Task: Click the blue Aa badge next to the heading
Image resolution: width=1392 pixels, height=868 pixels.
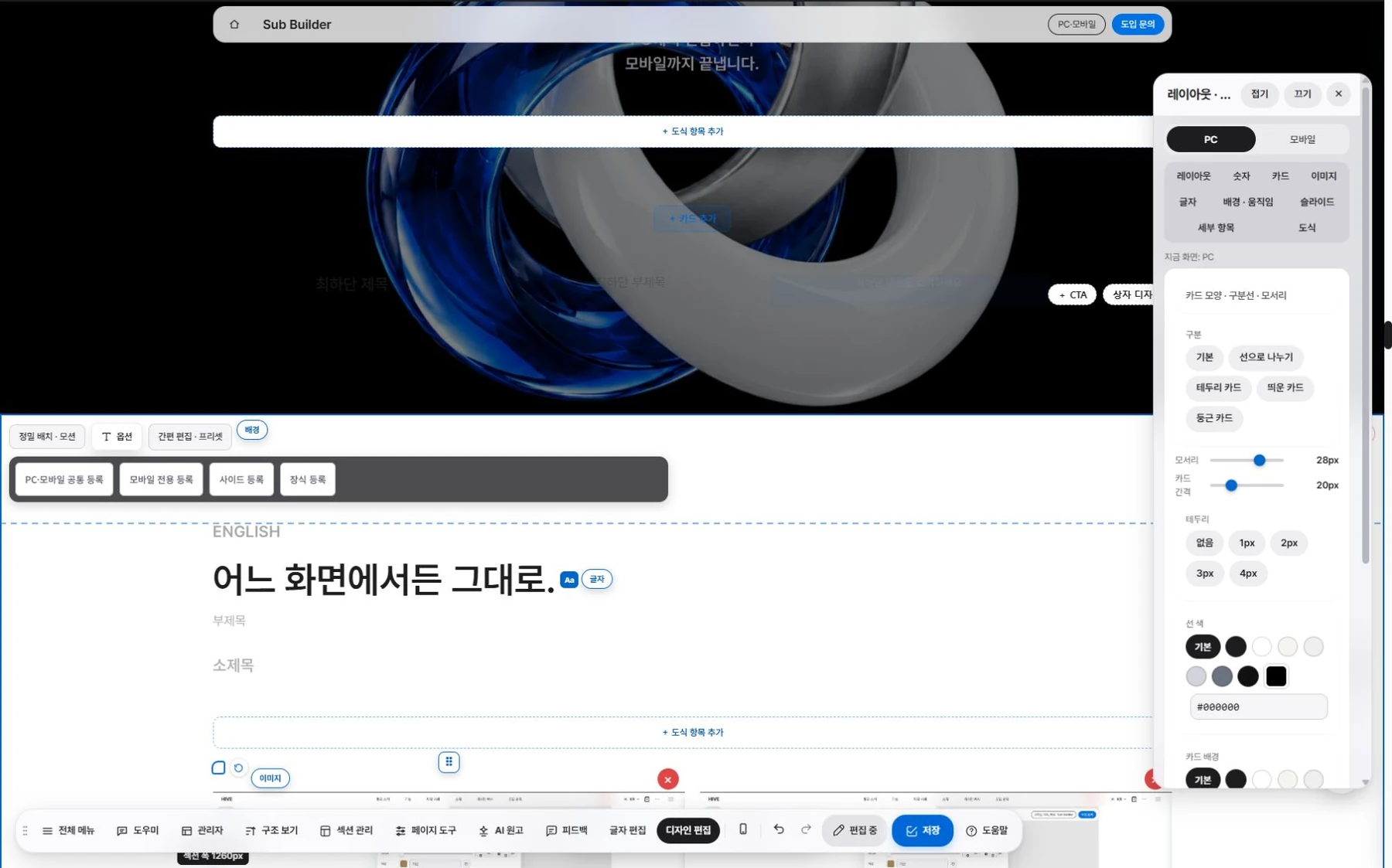Action: tap(569, 580)
